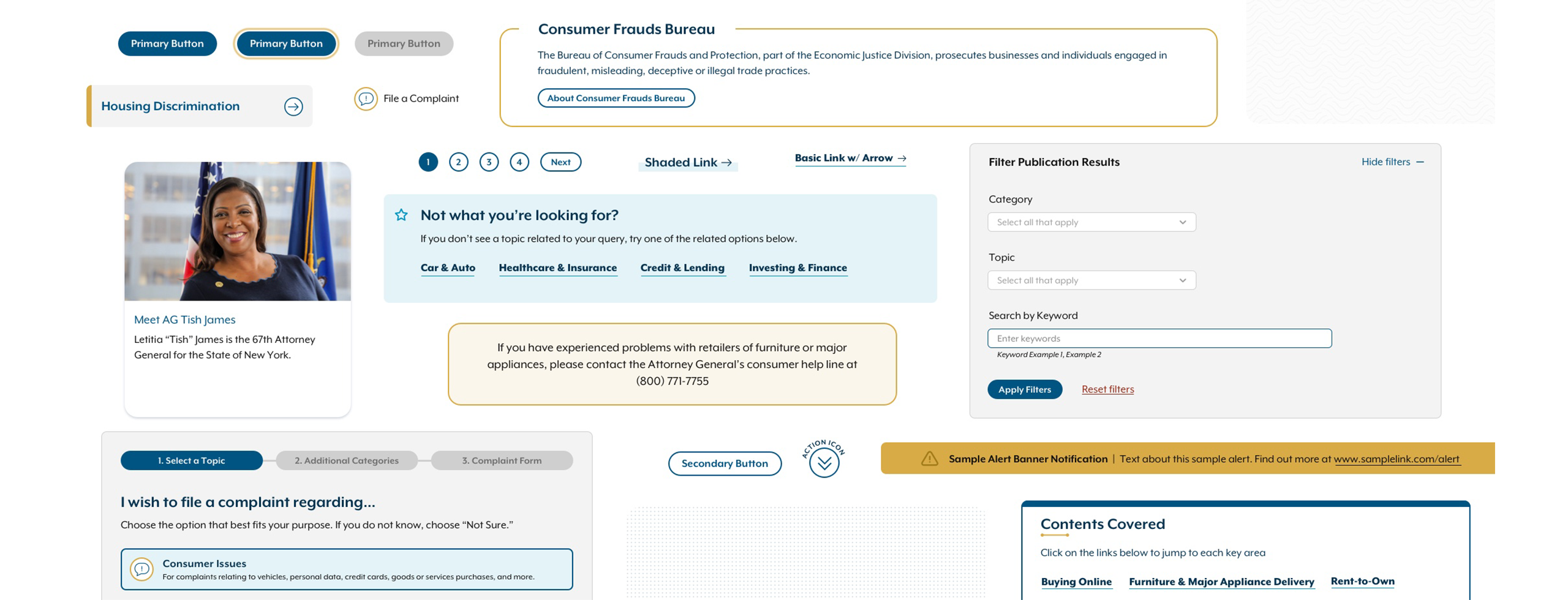The height and width of the screenshot is (600, 1568).
Task: Click the arrow icon after Basic Link w/ Arrow
Action: (901, 158)
